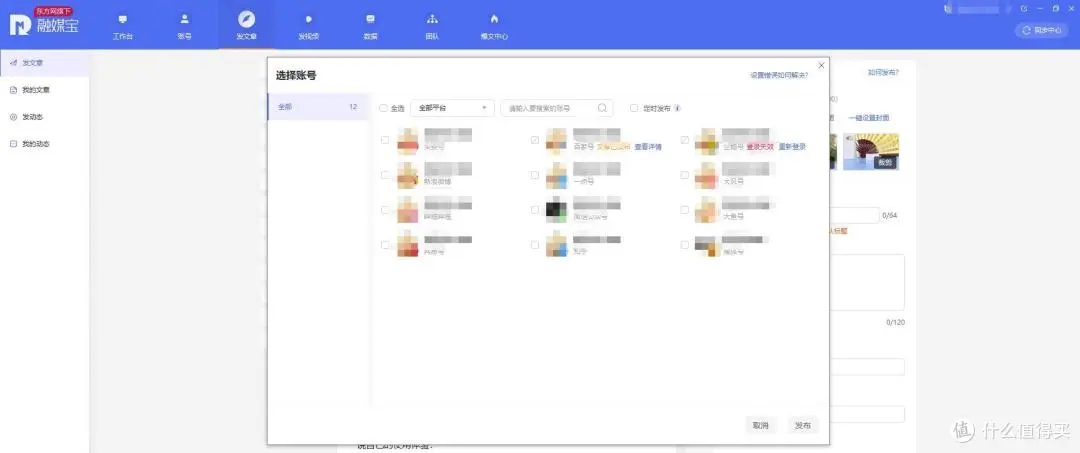Viewport: 1080px width, 453px height.
Task: Click the magnifier icon in account search
Action: [x=602, y=108]
